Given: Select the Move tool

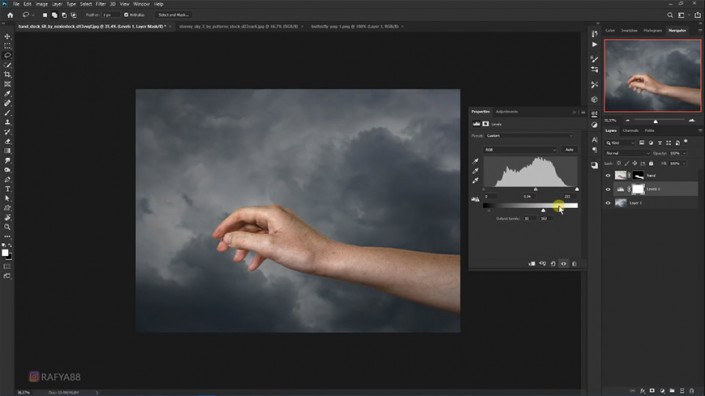Looking at the screenshot, I should point(7,36).
